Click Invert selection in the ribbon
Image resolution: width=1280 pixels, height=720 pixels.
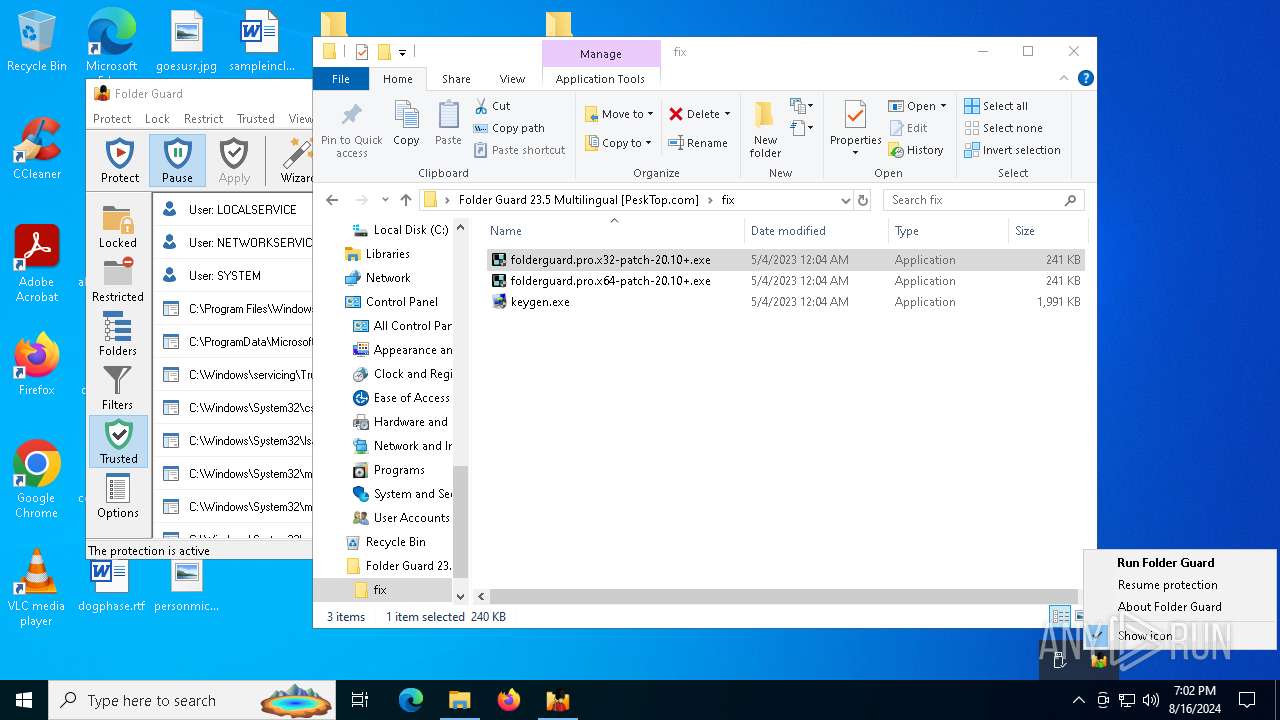point(1012,150)
